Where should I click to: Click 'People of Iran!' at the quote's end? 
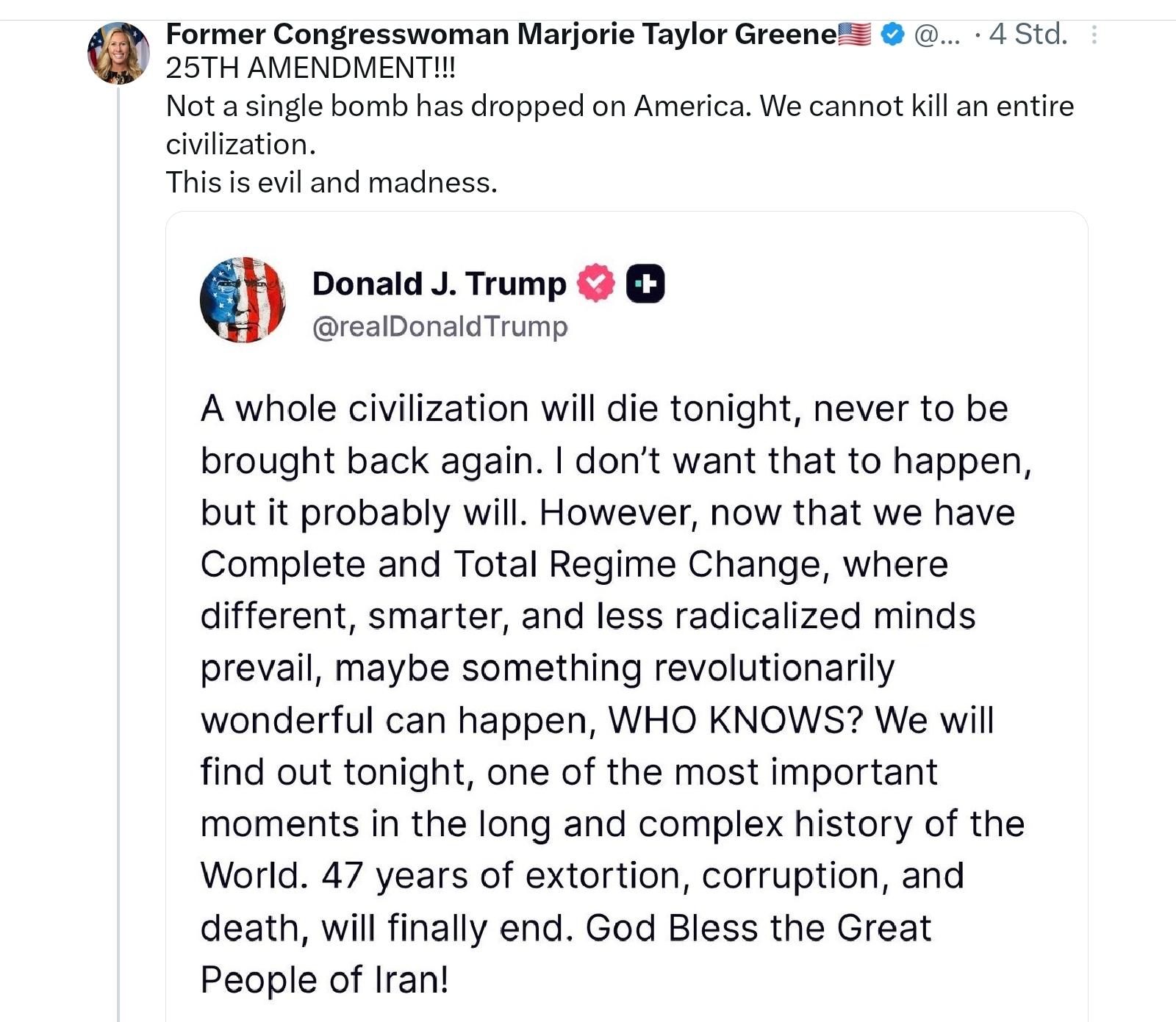(x=324, y=979)
